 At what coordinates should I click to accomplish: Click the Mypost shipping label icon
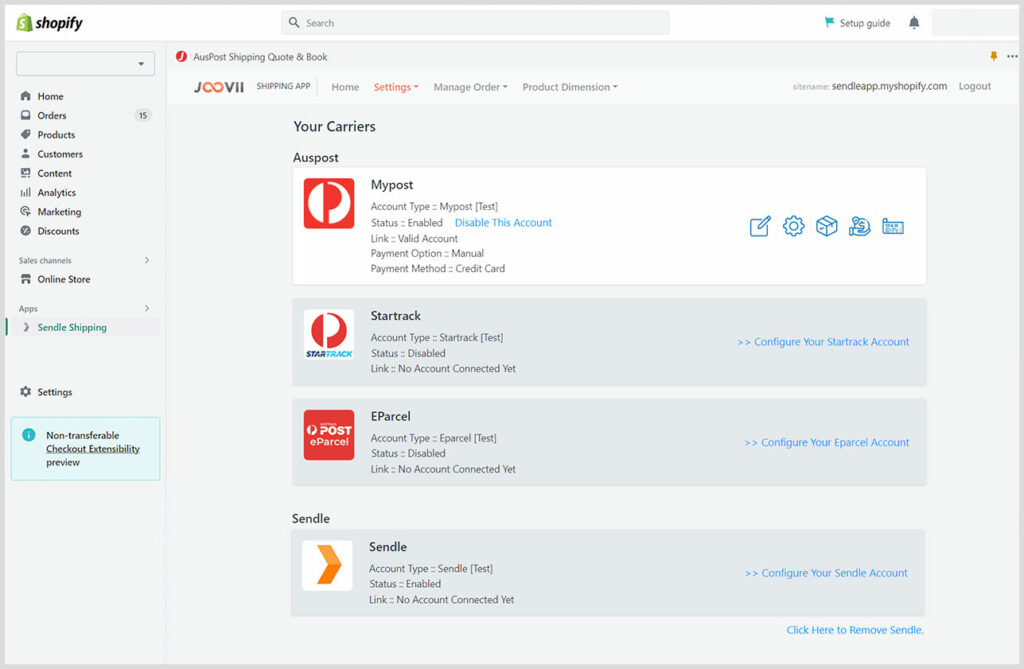click(893, 226)
